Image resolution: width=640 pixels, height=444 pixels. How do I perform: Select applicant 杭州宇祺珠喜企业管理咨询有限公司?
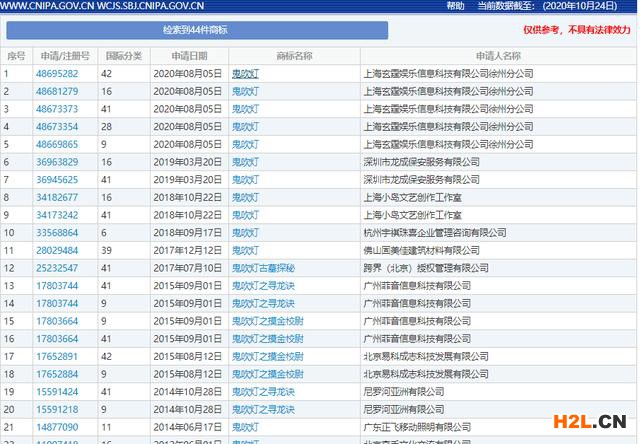tap(435, 233)
